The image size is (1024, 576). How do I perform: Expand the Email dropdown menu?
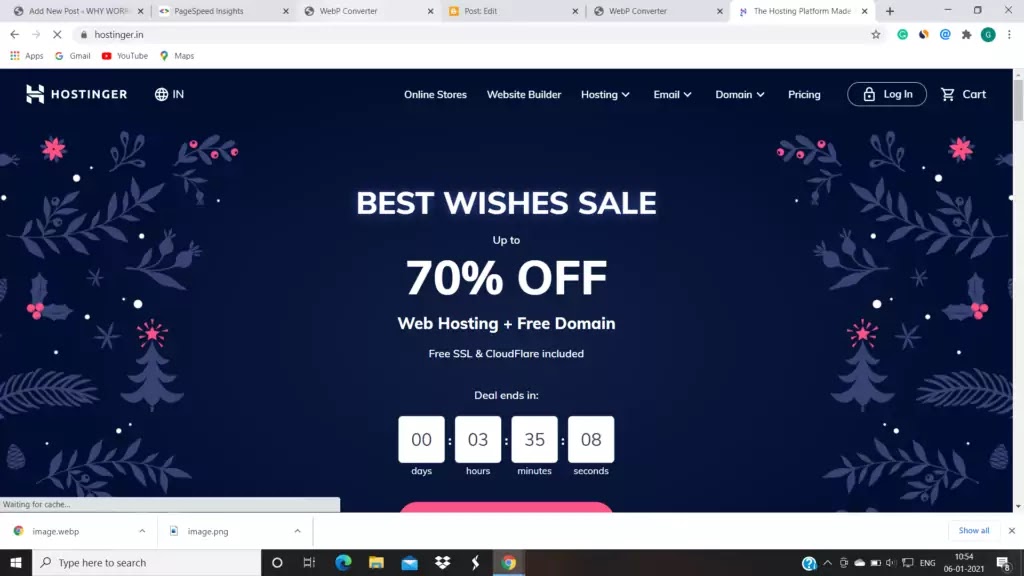[672, 95]
